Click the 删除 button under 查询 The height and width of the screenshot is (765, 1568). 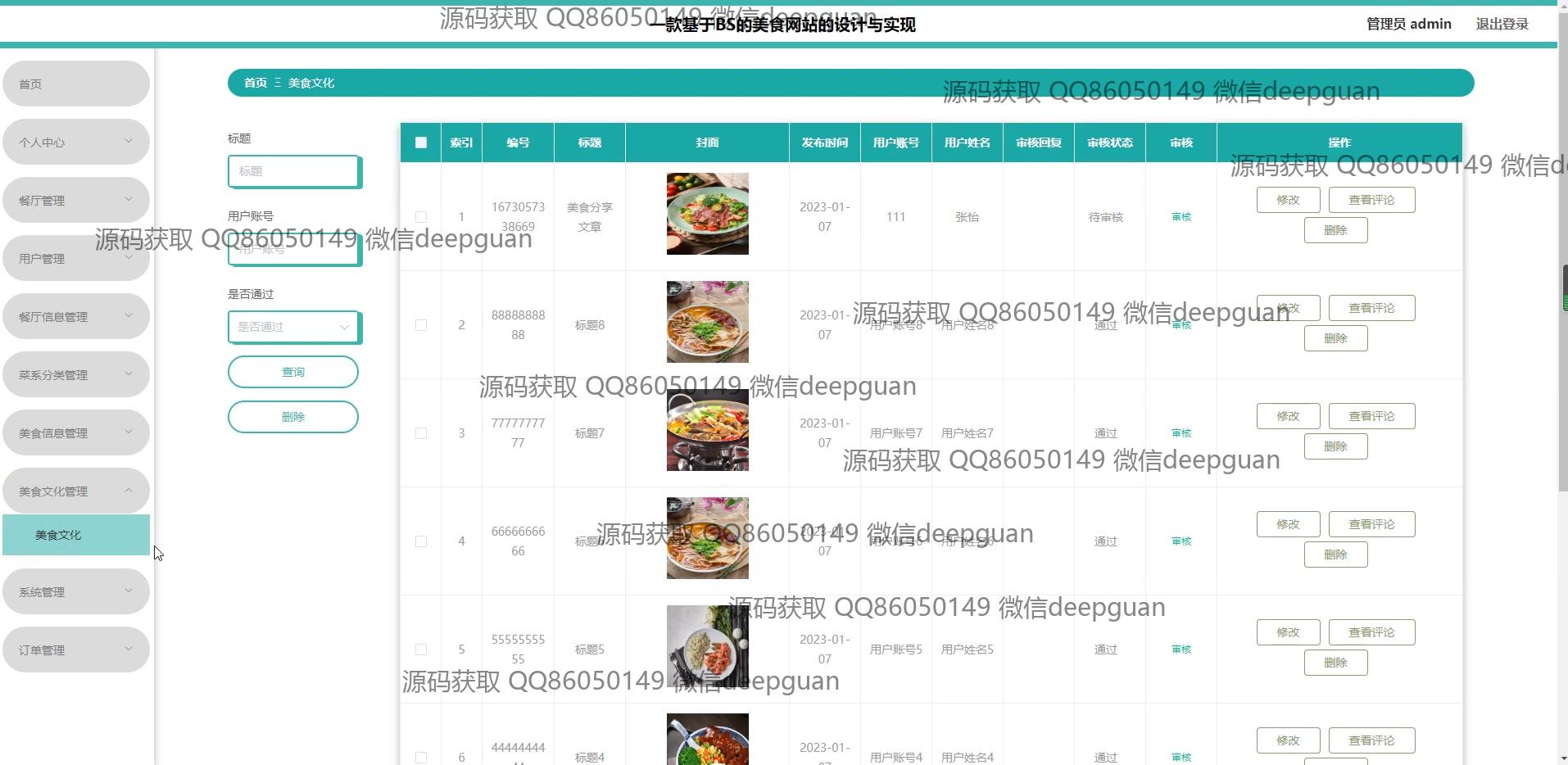pos(293,417)
